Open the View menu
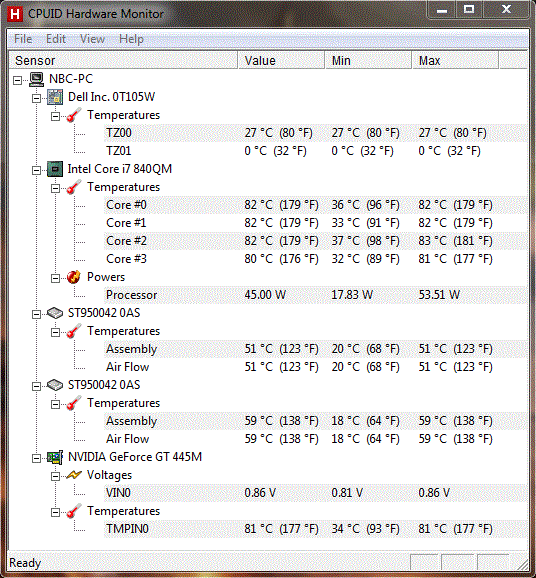Screen dimensions: 536x578 92,39
